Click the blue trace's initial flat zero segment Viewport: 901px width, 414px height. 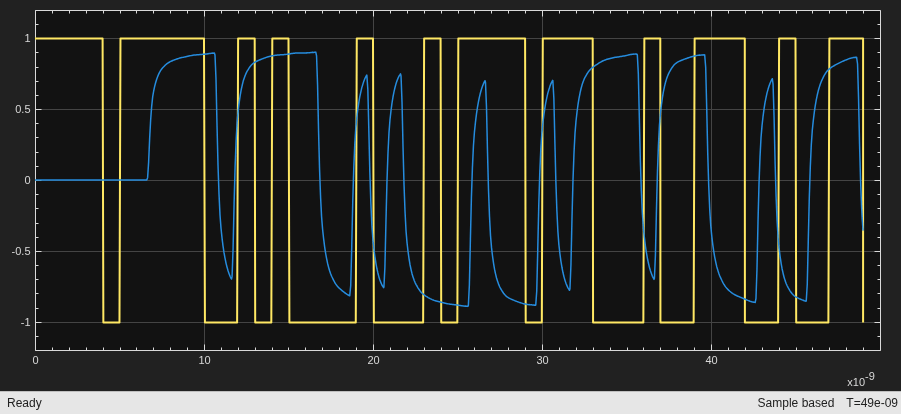pyautogui.click(x=91, y=180)
